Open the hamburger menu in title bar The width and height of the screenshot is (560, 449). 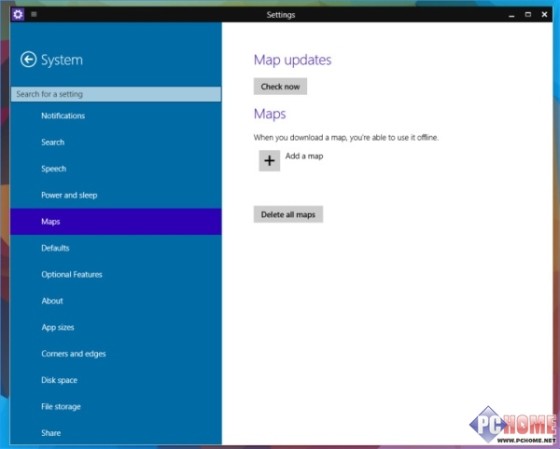pos(34,14)
